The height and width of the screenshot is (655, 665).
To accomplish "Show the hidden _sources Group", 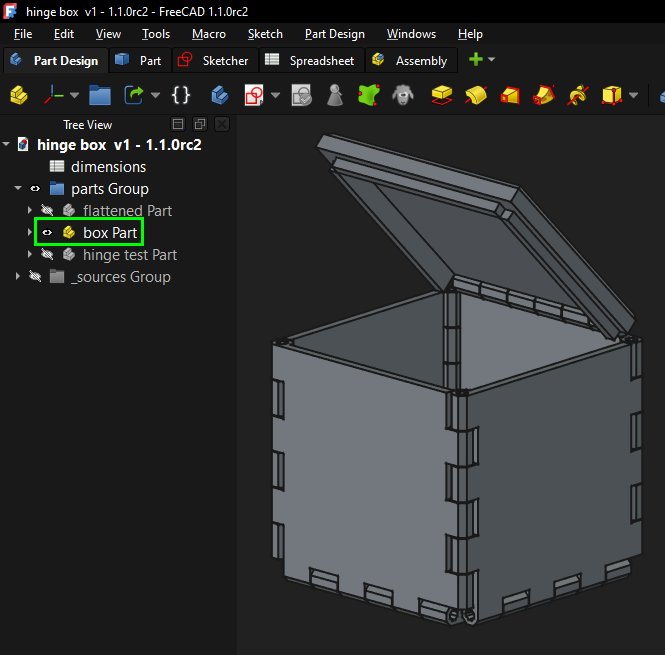I will [x=35, y=277].
